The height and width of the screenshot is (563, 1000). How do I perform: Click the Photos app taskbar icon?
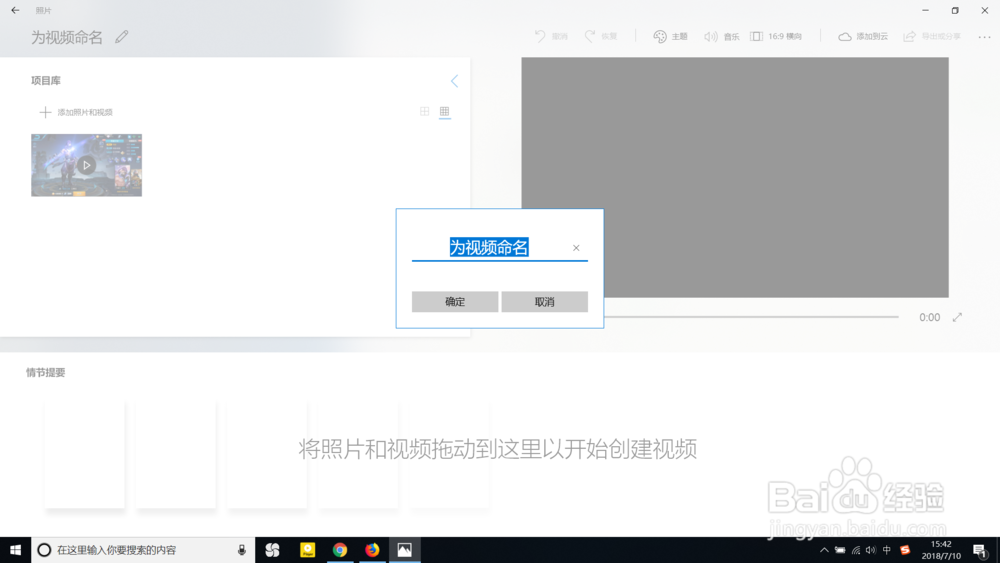pos(404,550)
